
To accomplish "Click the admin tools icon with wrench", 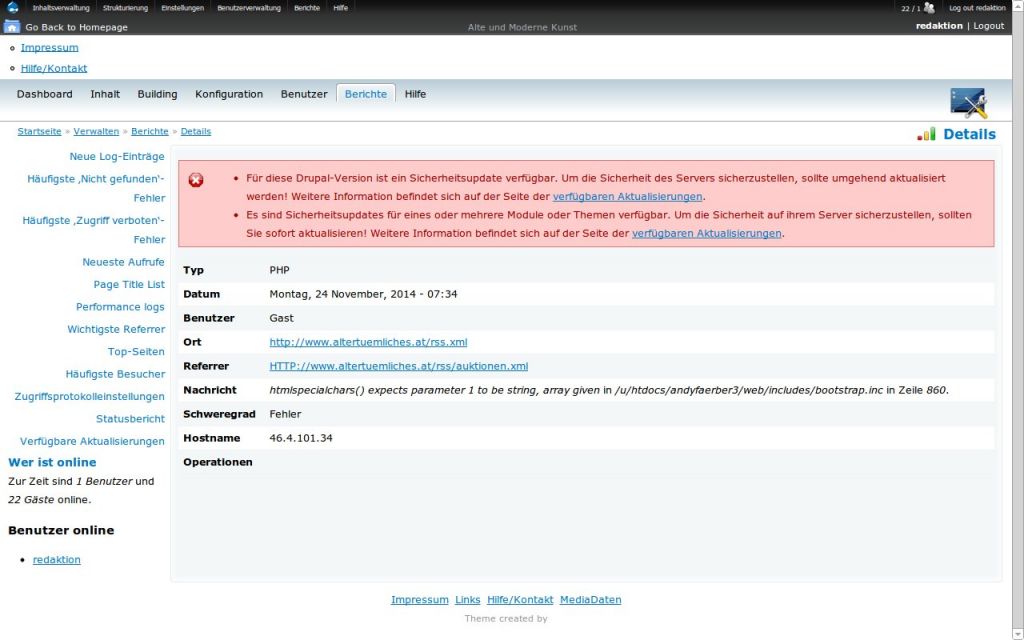I will (x=968, y=102).
